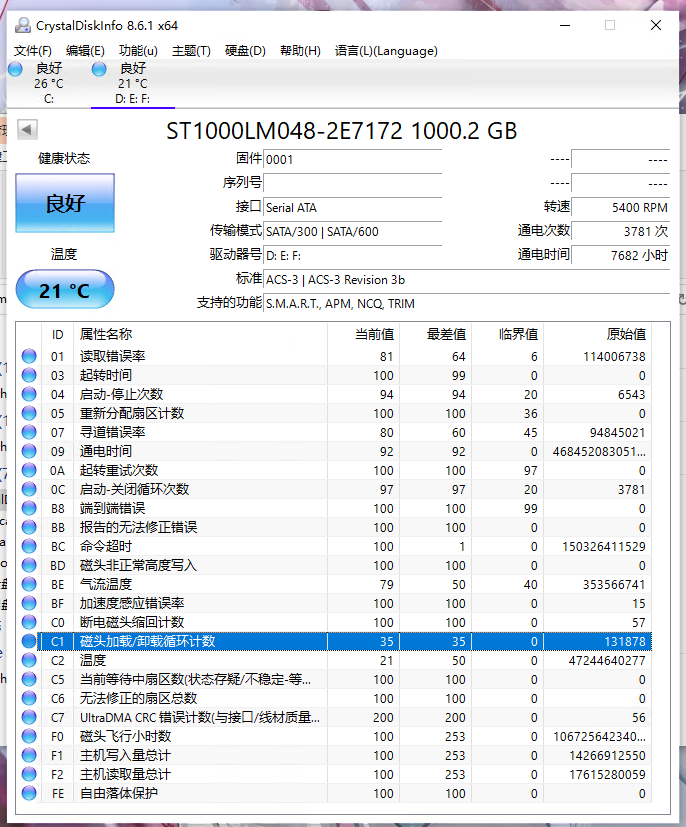Click the status icon for attribute 09

click(x=29, y=451)
